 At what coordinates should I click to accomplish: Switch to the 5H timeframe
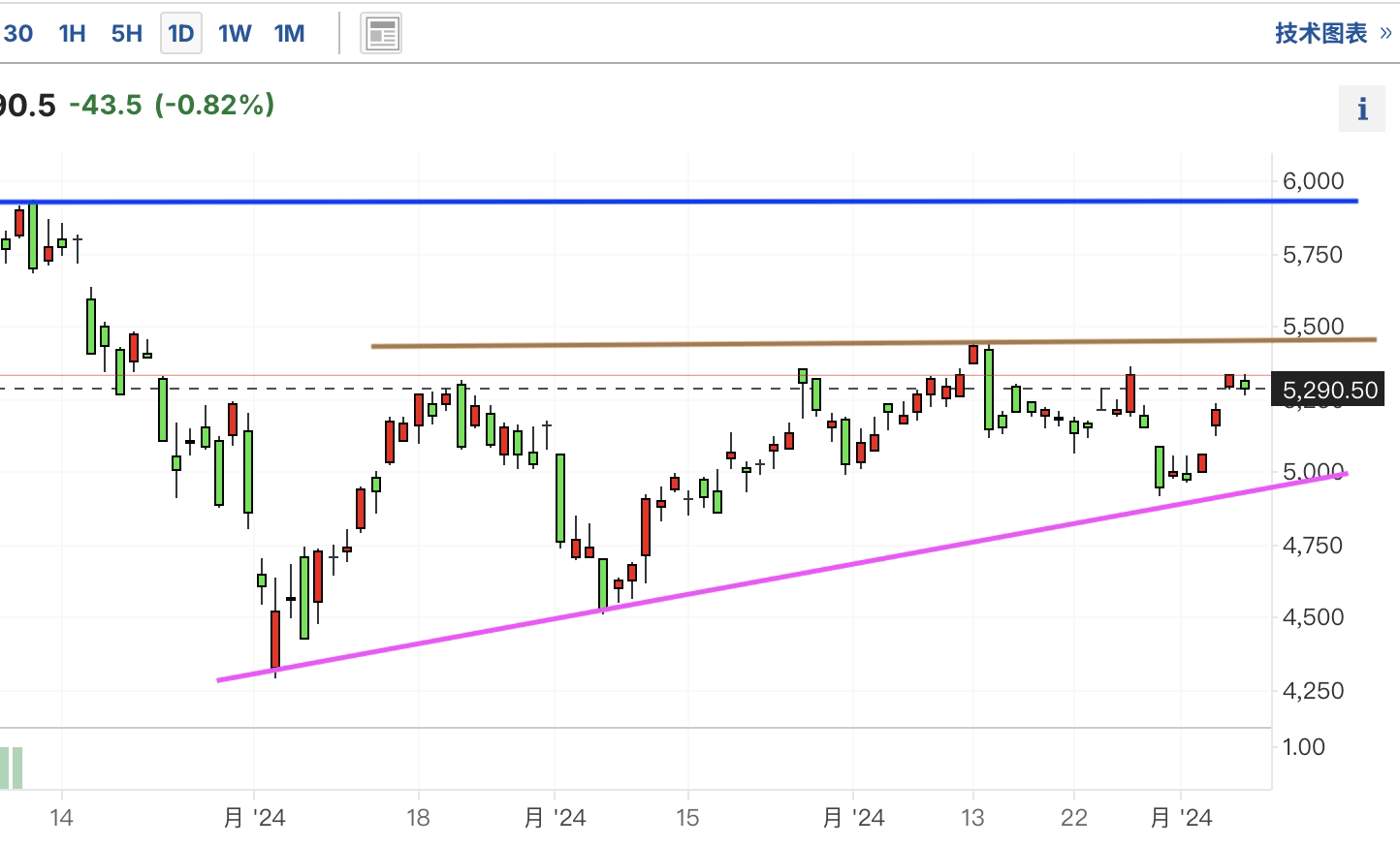tap(126, 34)
